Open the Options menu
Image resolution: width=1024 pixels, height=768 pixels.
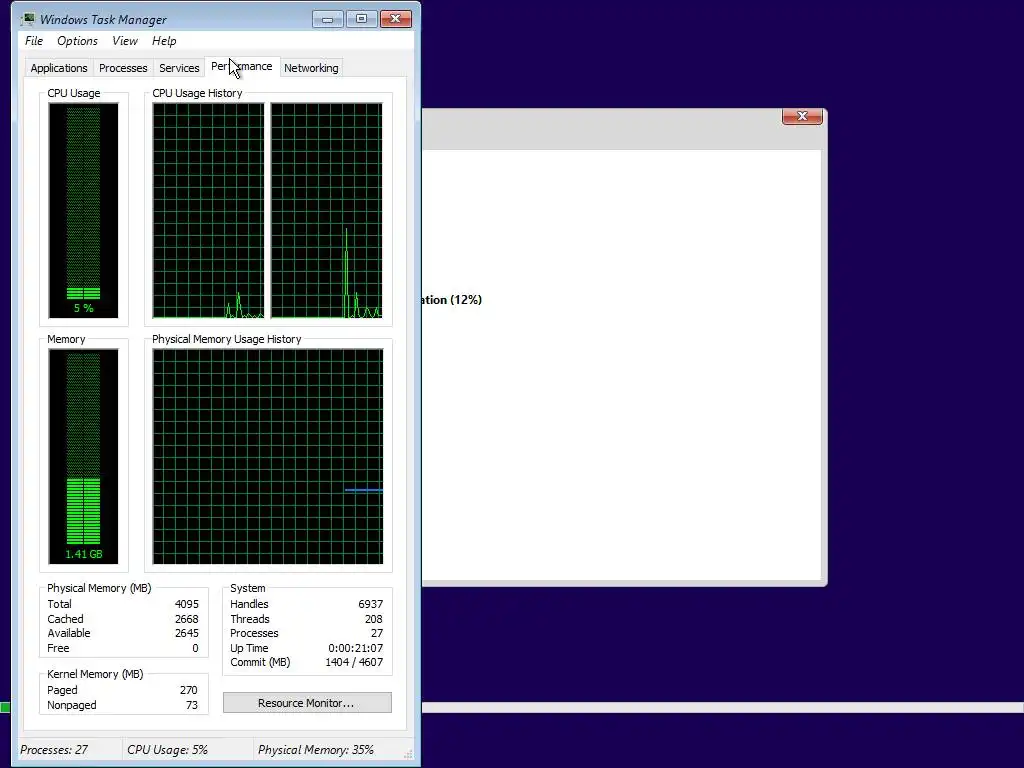point(77,41)
